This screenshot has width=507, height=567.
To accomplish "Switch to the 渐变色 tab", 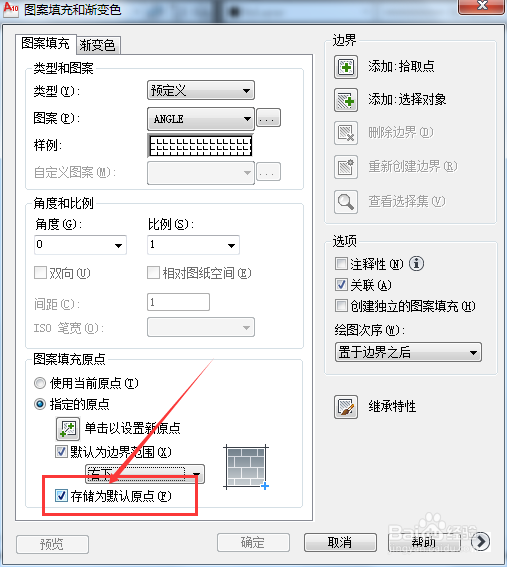I will coord(98,45).
